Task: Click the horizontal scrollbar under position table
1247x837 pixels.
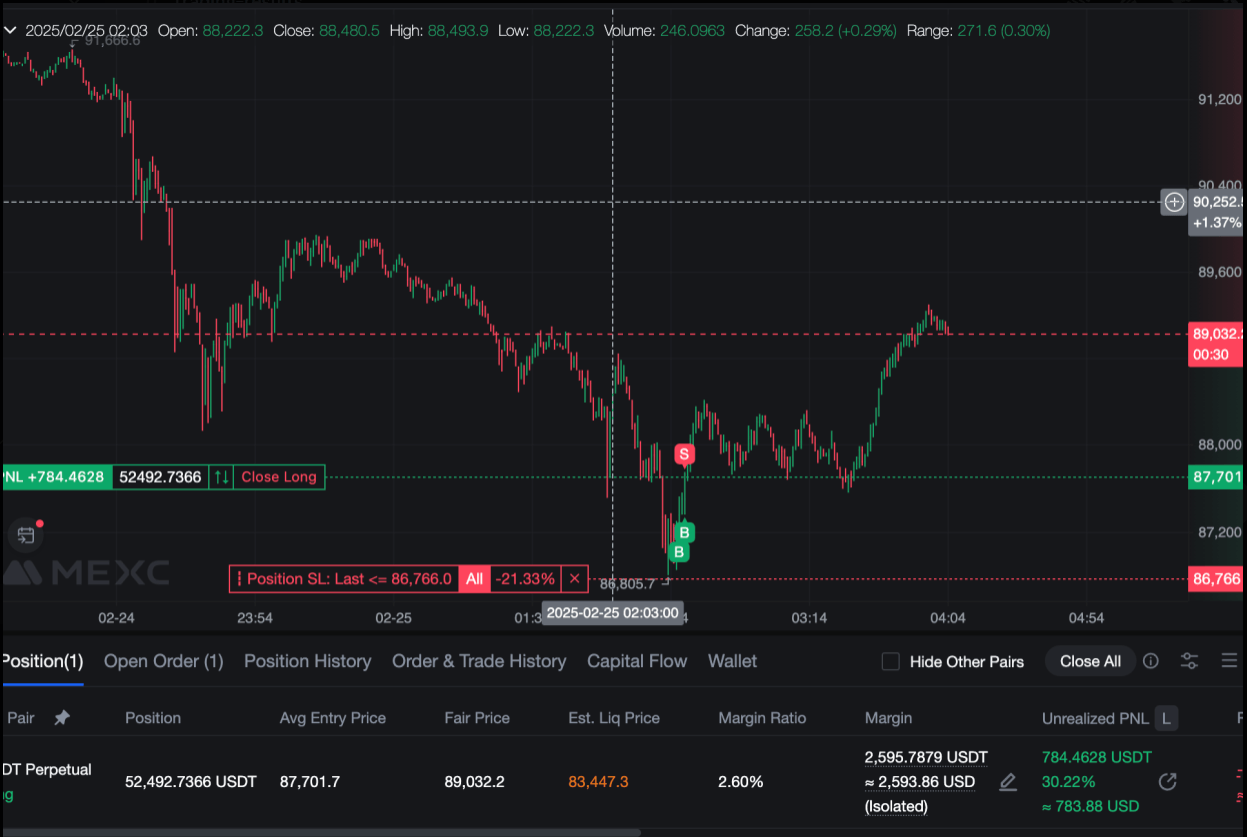Action: pos(320,832)
